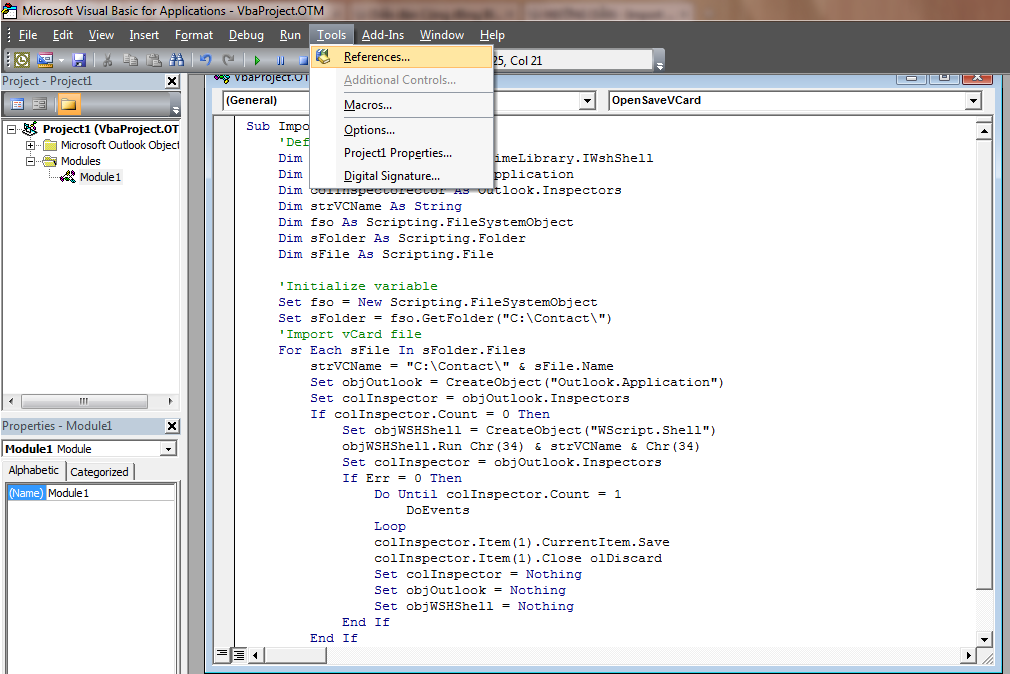The width and height of the screenshot is (1010, 674).
Task: Open the View menu
Action: click(101, 35)
